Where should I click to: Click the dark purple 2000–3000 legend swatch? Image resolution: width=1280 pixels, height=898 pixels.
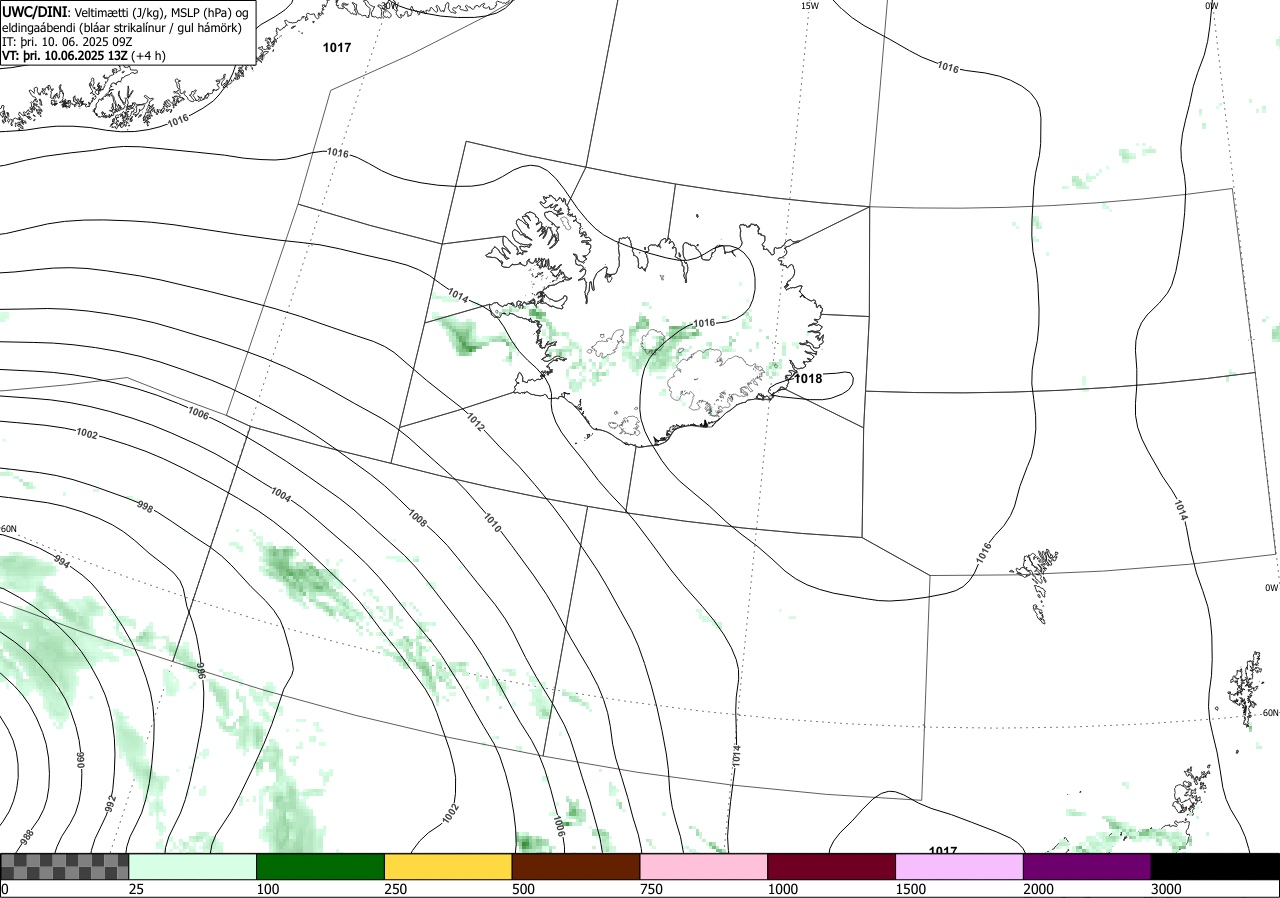tap(1088, 866)
